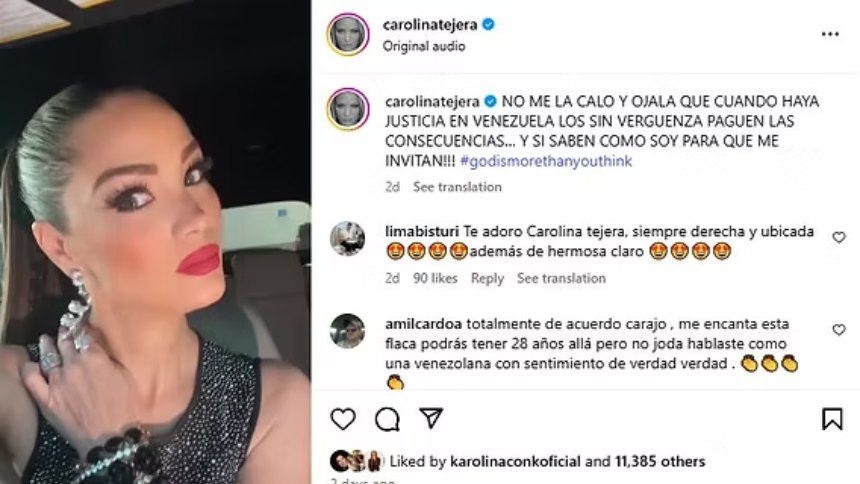Like amilcardoa's comment with its heart
860x484 pixels.
click(x=839, y=329)
